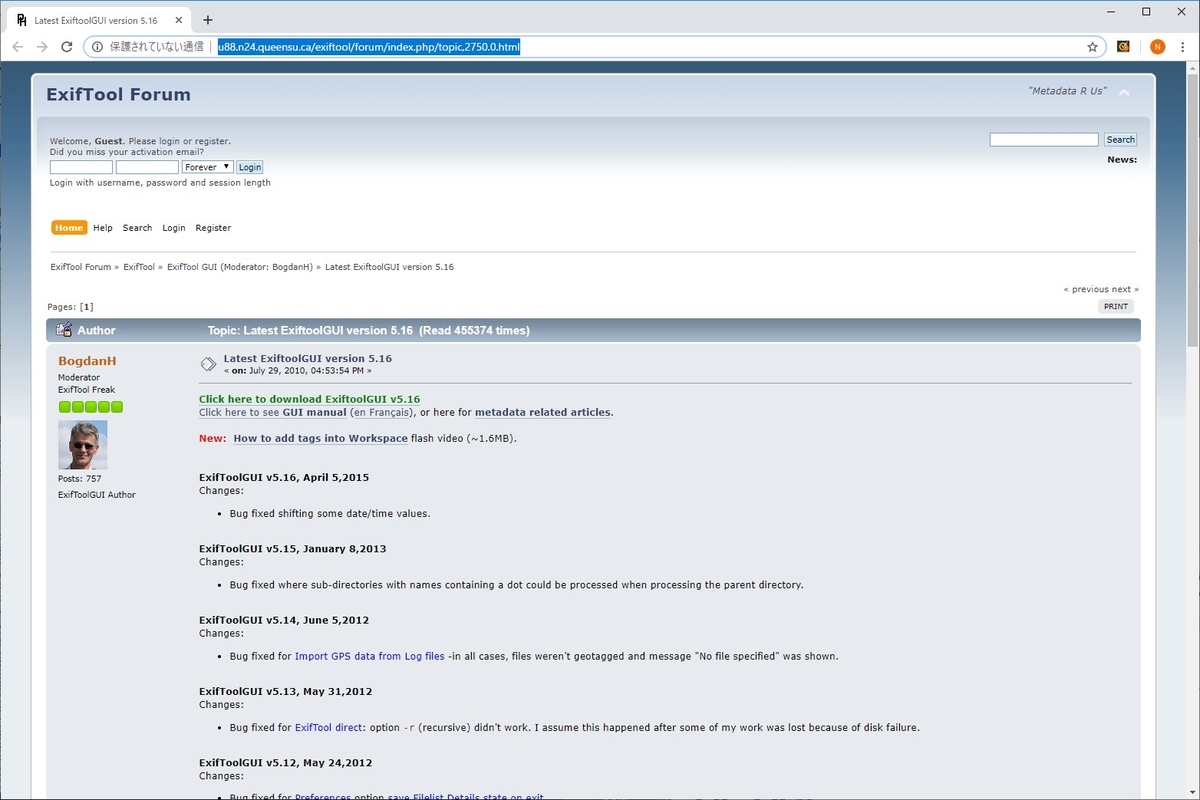The width and height of the screenshot is (1200, 800).
Task: Click the browser forward arrow
Action: click(x=42, y=47)
